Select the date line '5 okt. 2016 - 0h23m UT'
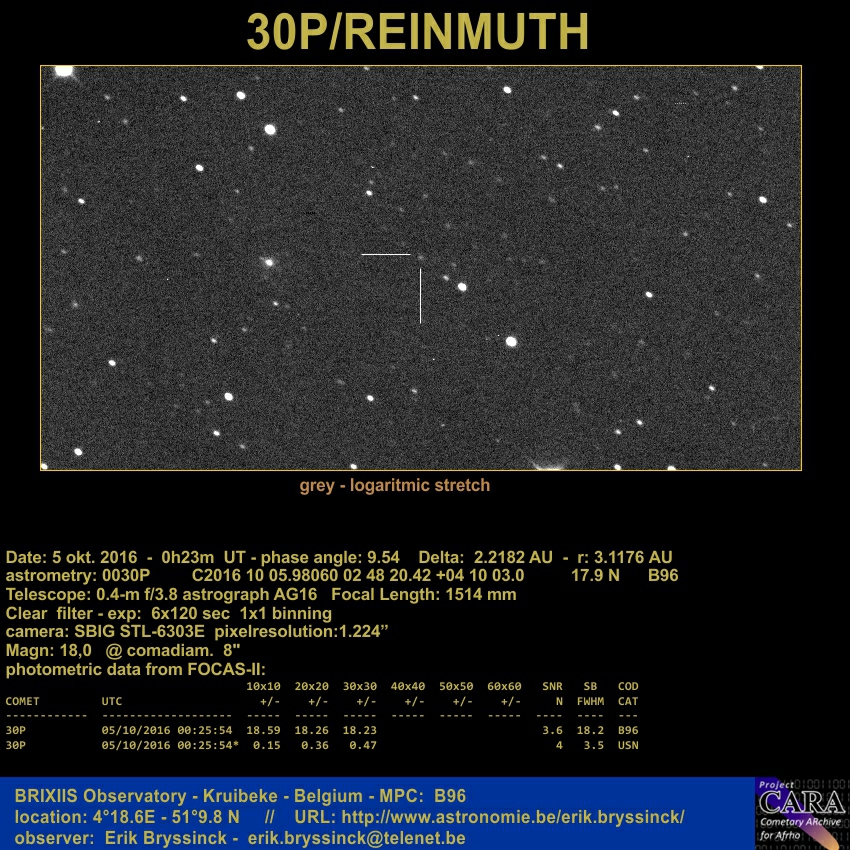The height and width of the screenshot is (850, 850). tap(126, 557)
